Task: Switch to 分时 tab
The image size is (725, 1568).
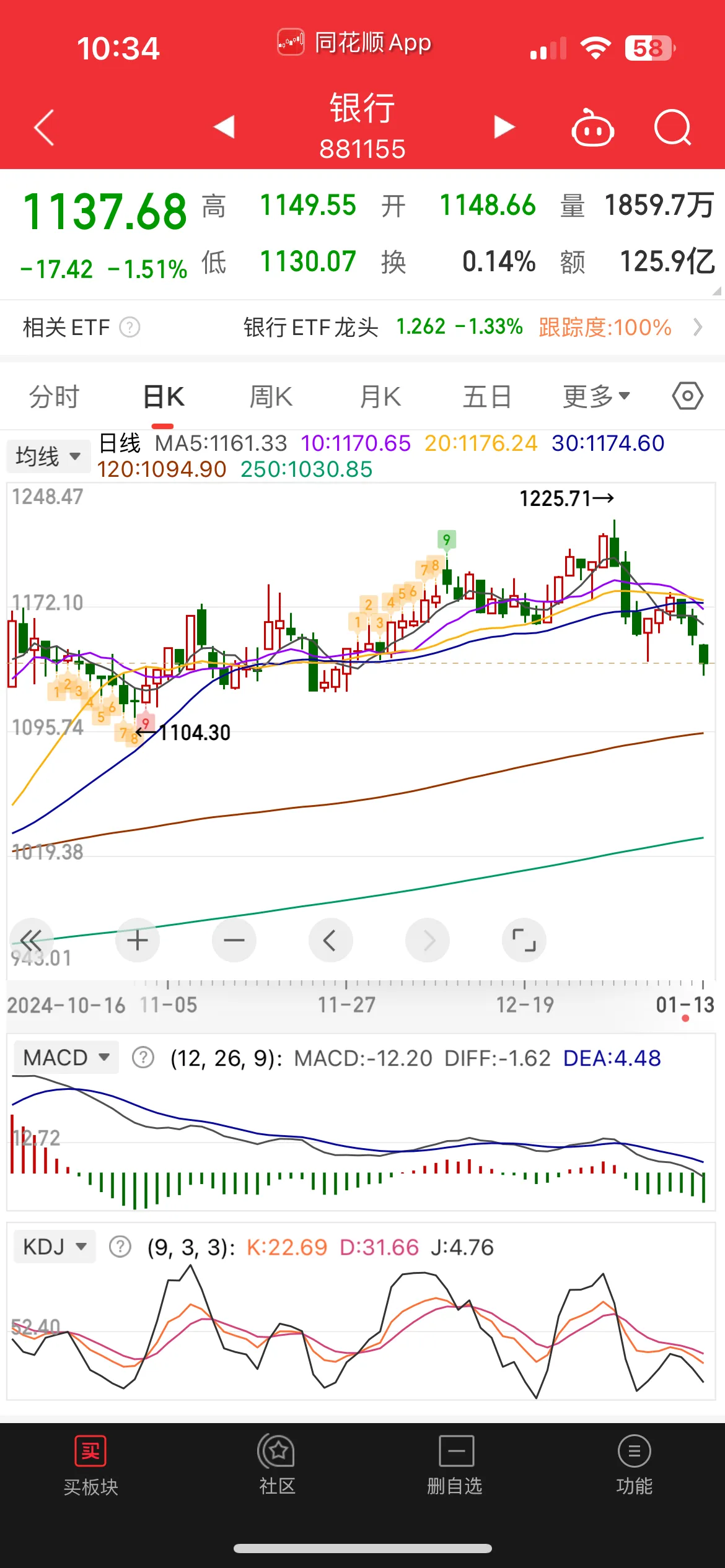Action: (x=55, y=396)
